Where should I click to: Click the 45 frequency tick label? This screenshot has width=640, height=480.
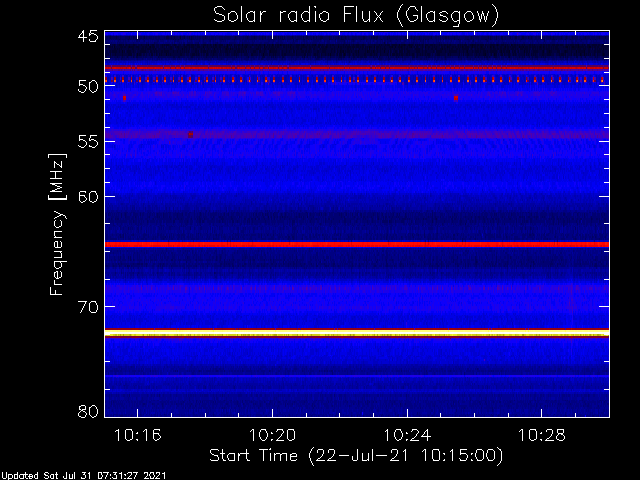88,37
